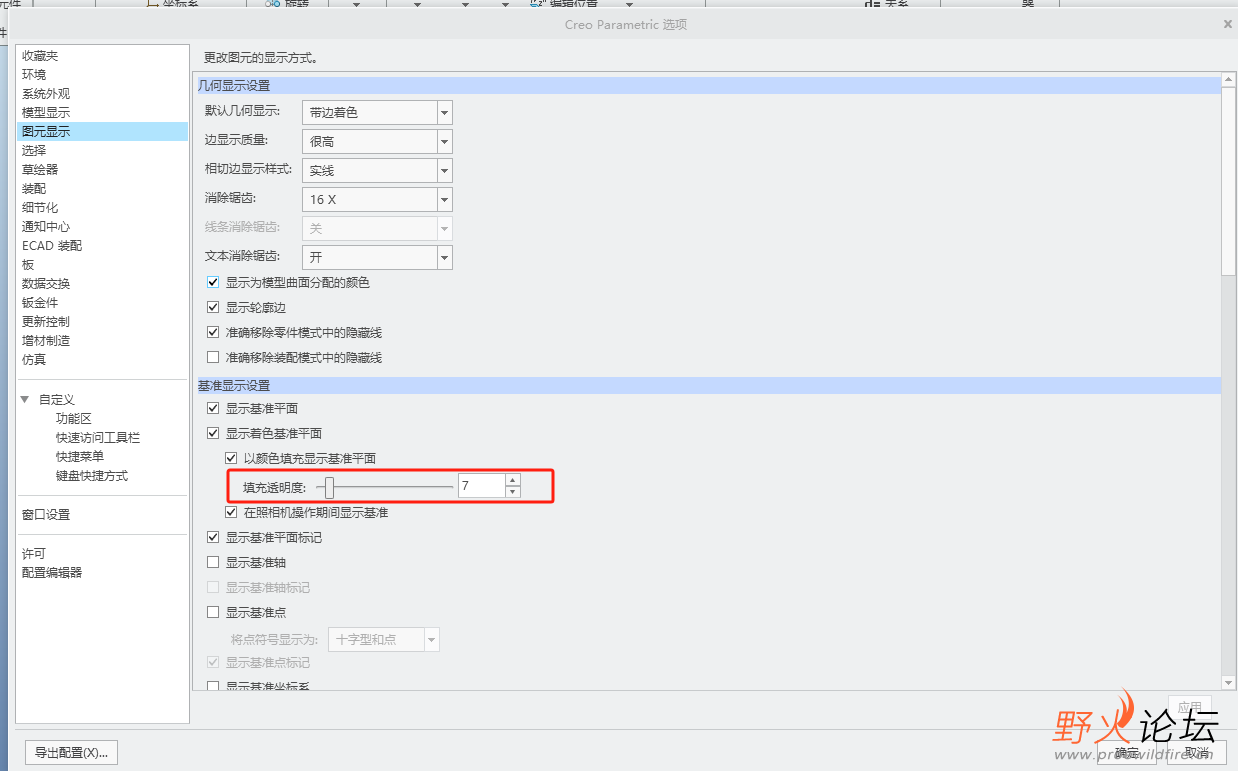The height and width of the screenshot is (771, 1238).
Task: Open 快捷菜单 customization
Action: click(x=80, y=457)
